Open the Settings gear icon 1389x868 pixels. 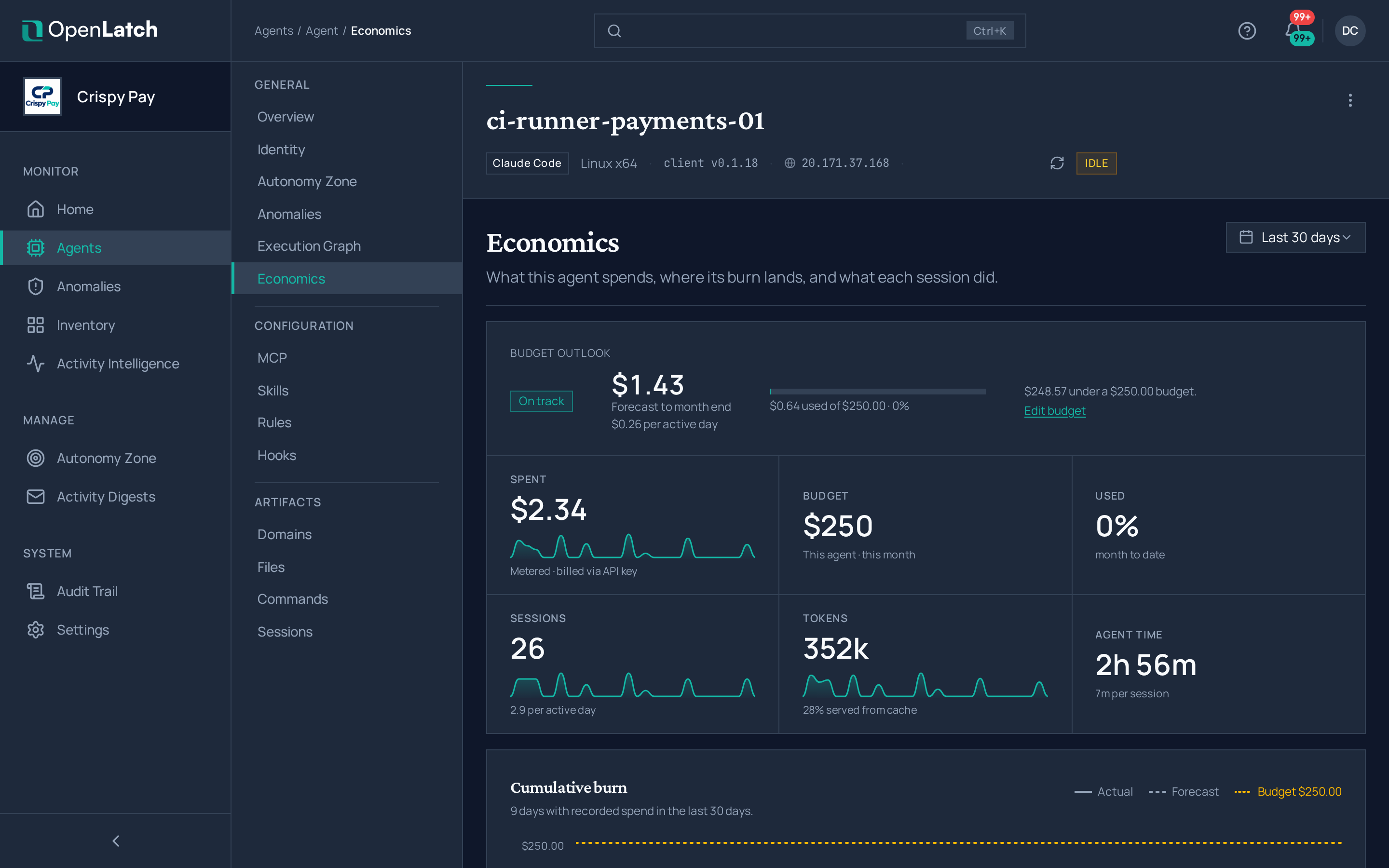point(36,630)
